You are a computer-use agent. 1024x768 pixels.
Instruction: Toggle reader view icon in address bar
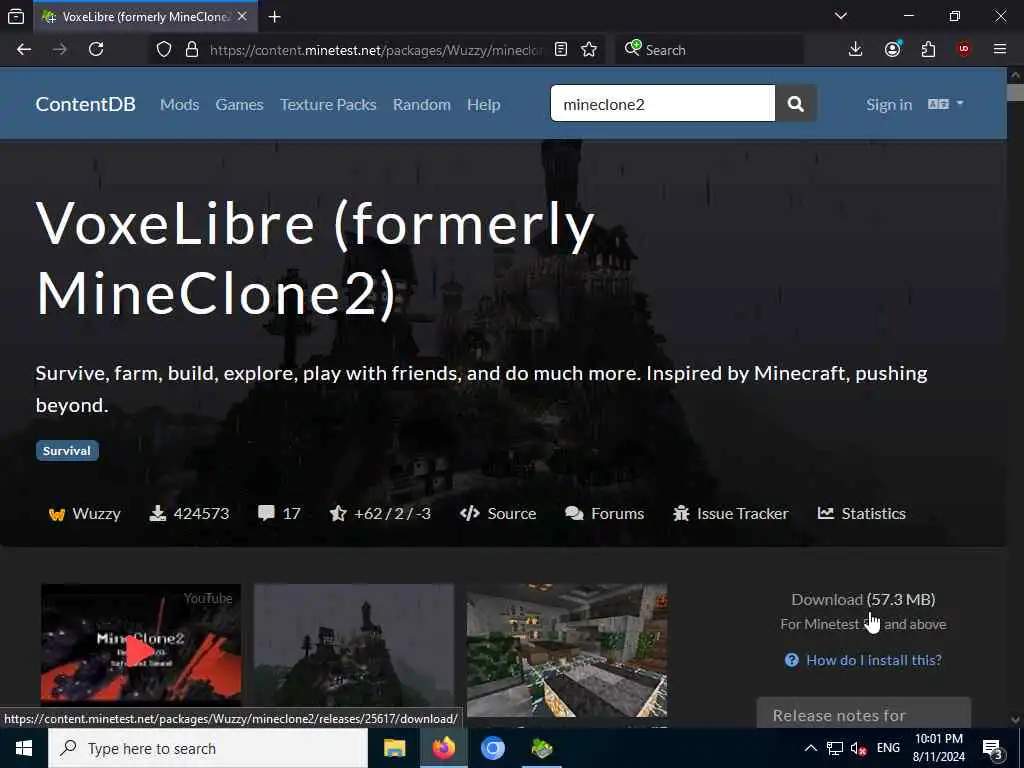(x=561, y=50)
